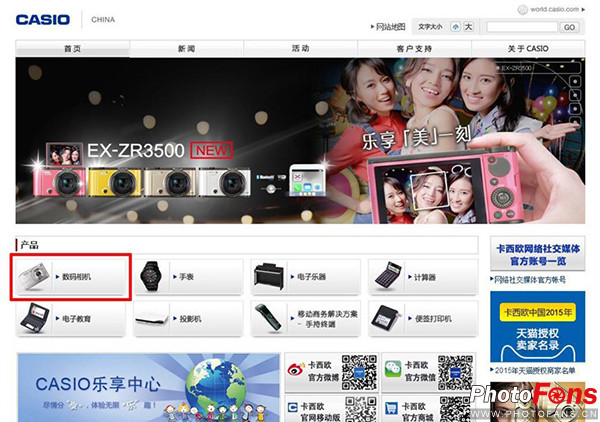Open the 计算器 product category
This screenshot has height=422, width=600.
coord(425,277)
